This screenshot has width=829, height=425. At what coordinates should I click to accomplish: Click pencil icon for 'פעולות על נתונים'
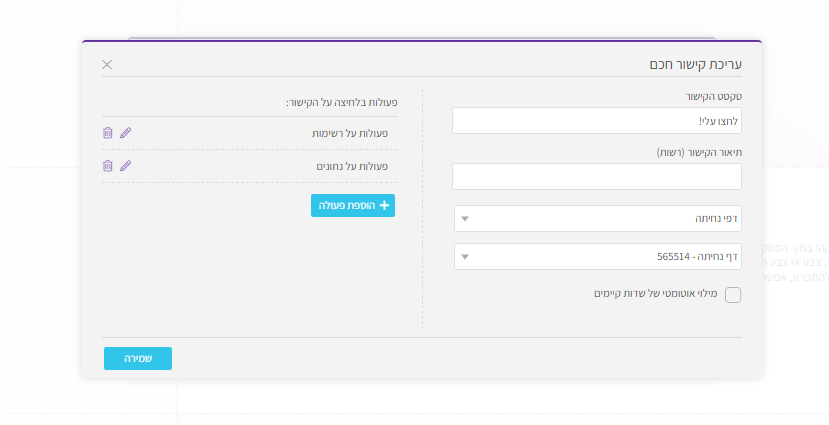[125, 166]
